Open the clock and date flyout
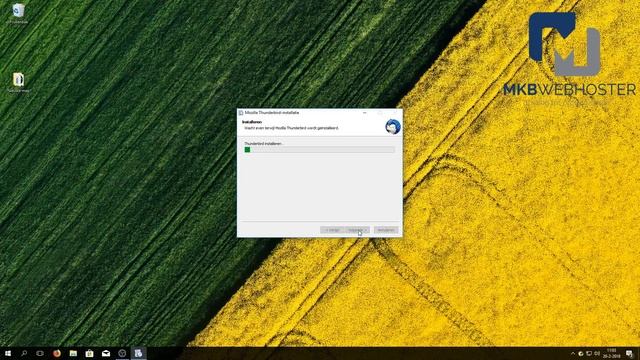The image size is (640, 360). coord(612,353)
